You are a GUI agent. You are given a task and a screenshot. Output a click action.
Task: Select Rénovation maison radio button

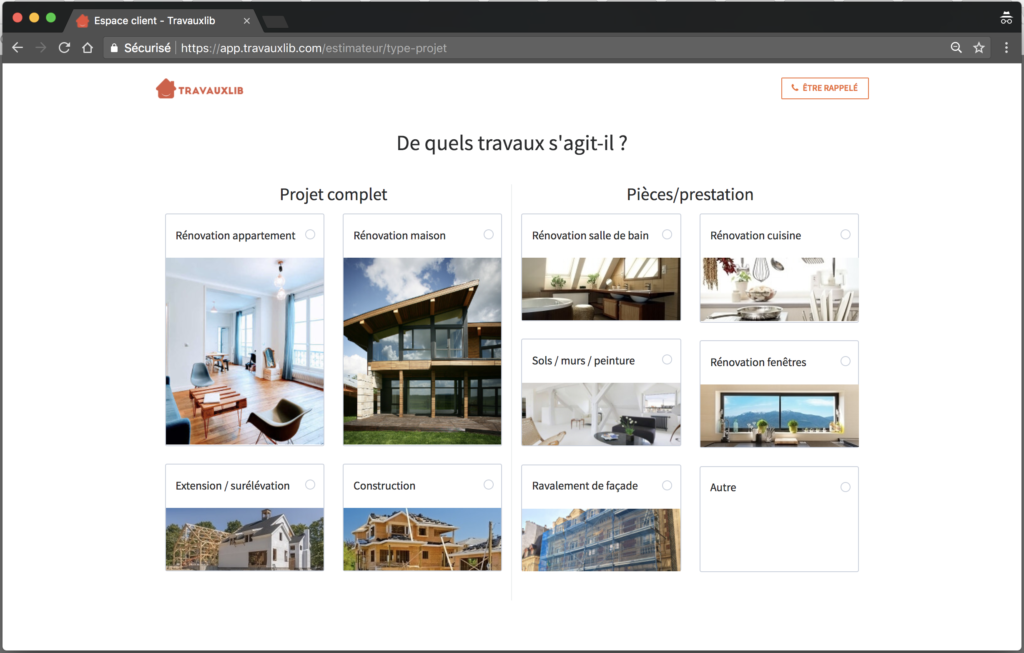[x=488, y=234]
